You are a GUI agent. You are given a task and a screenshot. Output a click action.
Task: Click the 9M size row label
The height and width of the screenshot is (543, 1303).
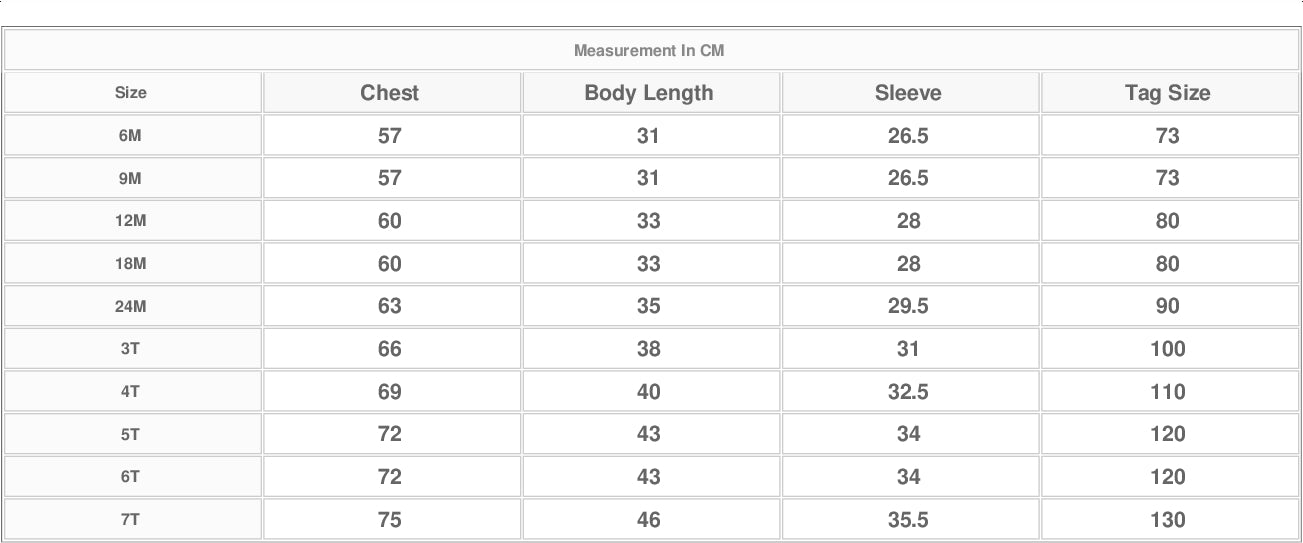[x=130, y=178]
